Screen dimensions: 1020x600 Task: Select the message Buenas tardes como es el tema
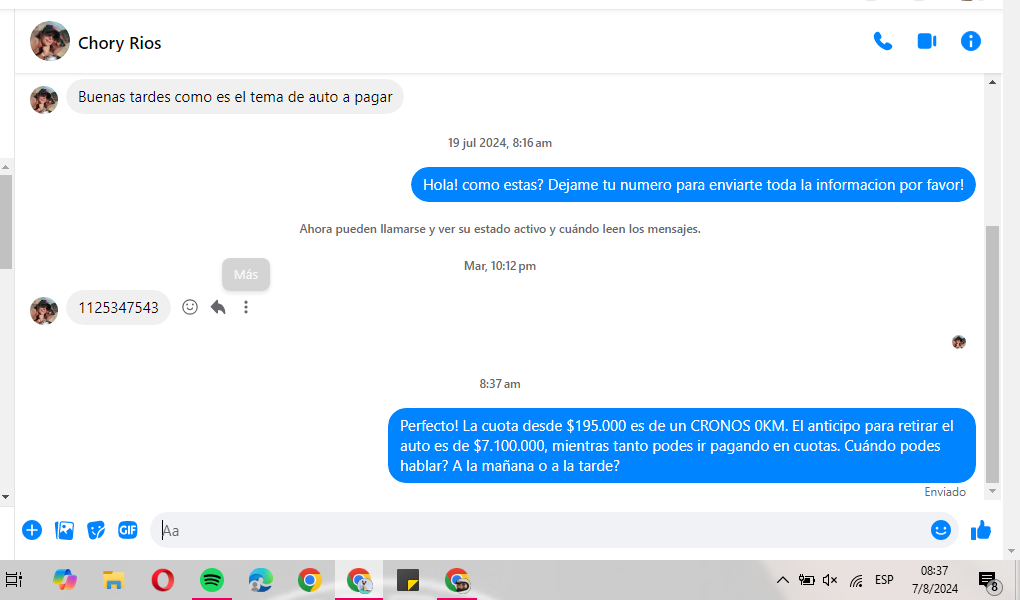[235, 97]
